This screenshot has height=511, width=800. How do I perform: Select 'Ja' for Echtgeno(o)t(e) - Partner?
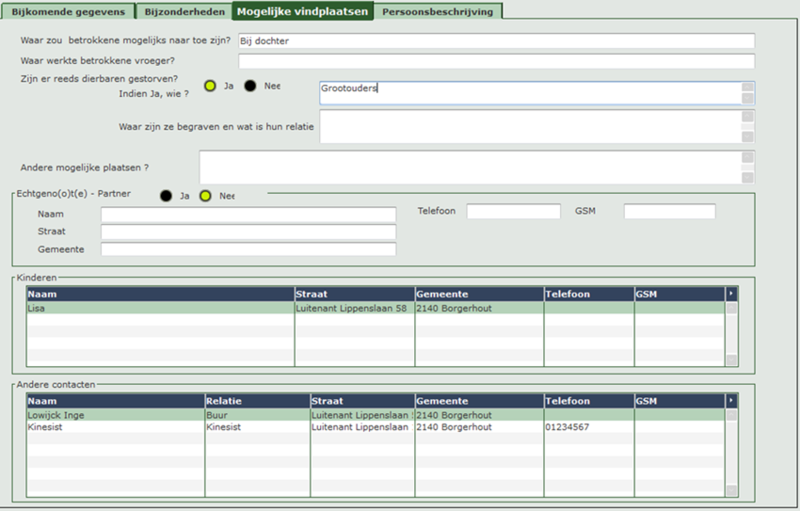[166, 196]
